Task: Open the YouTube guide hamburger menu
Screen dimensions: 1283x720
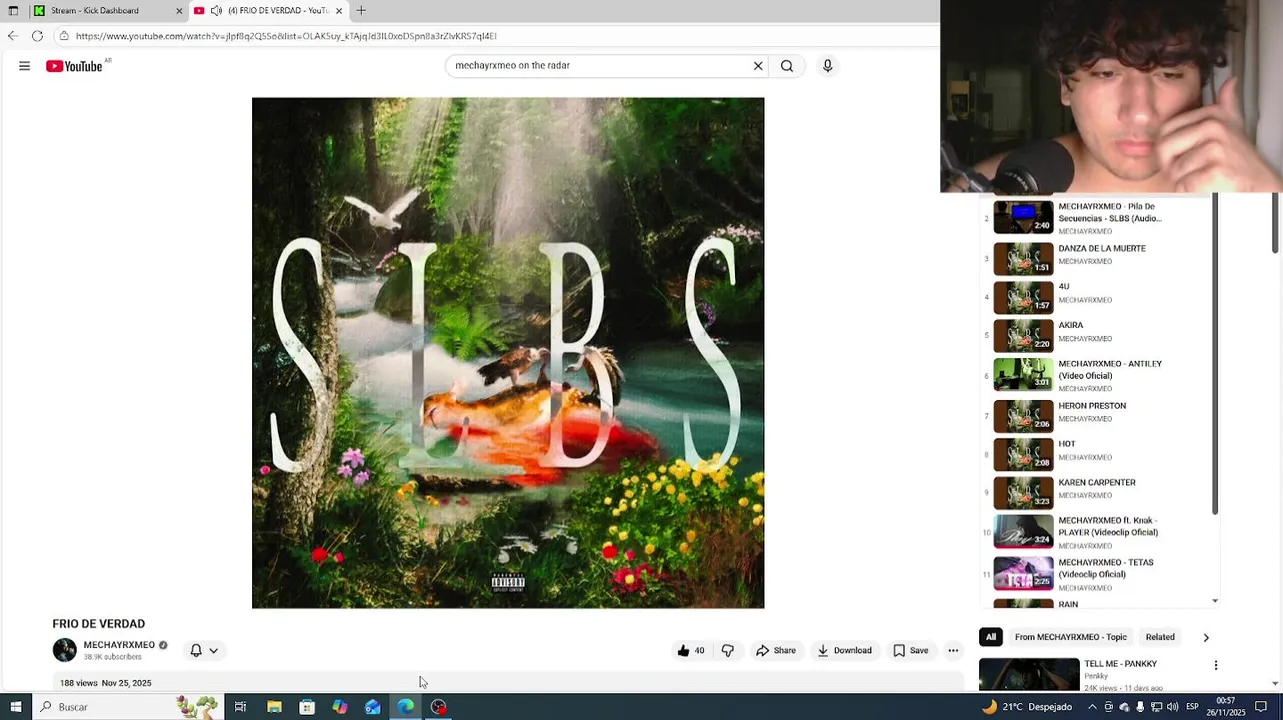Action: [24, 66]
